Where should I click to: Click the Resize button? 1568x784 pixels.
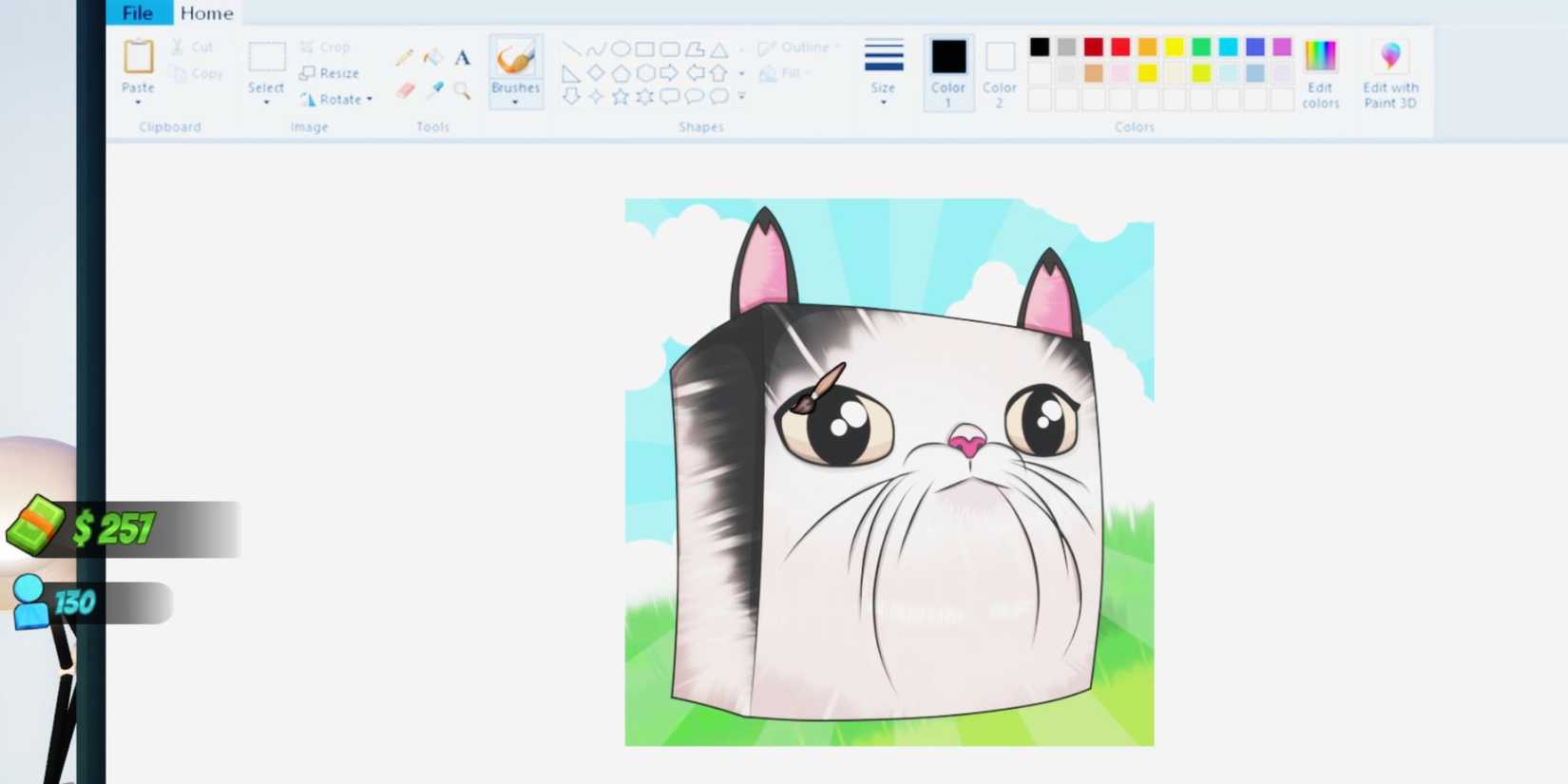tap(330, 73)
